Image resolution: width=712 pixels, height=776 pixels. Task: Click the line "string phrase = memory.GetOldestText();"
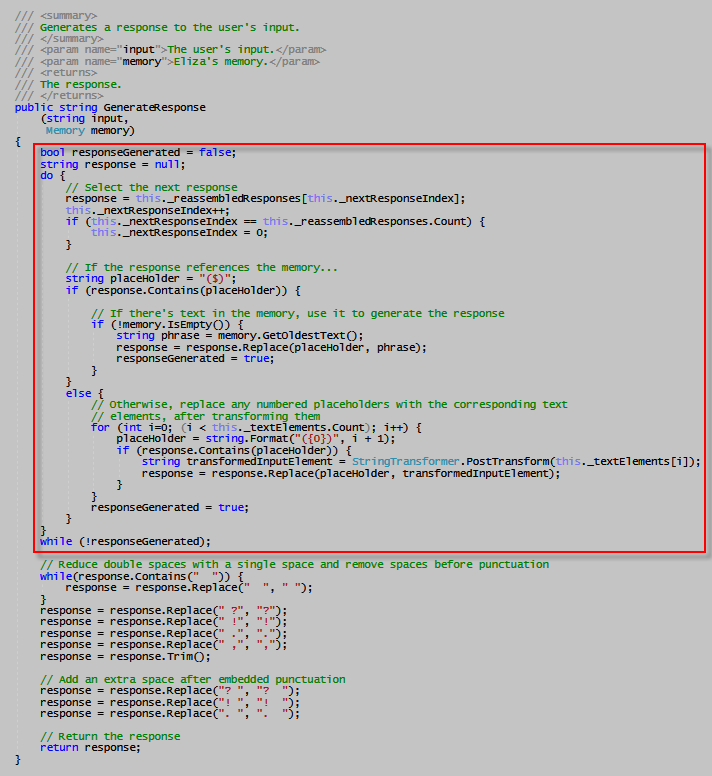point(240,336)
